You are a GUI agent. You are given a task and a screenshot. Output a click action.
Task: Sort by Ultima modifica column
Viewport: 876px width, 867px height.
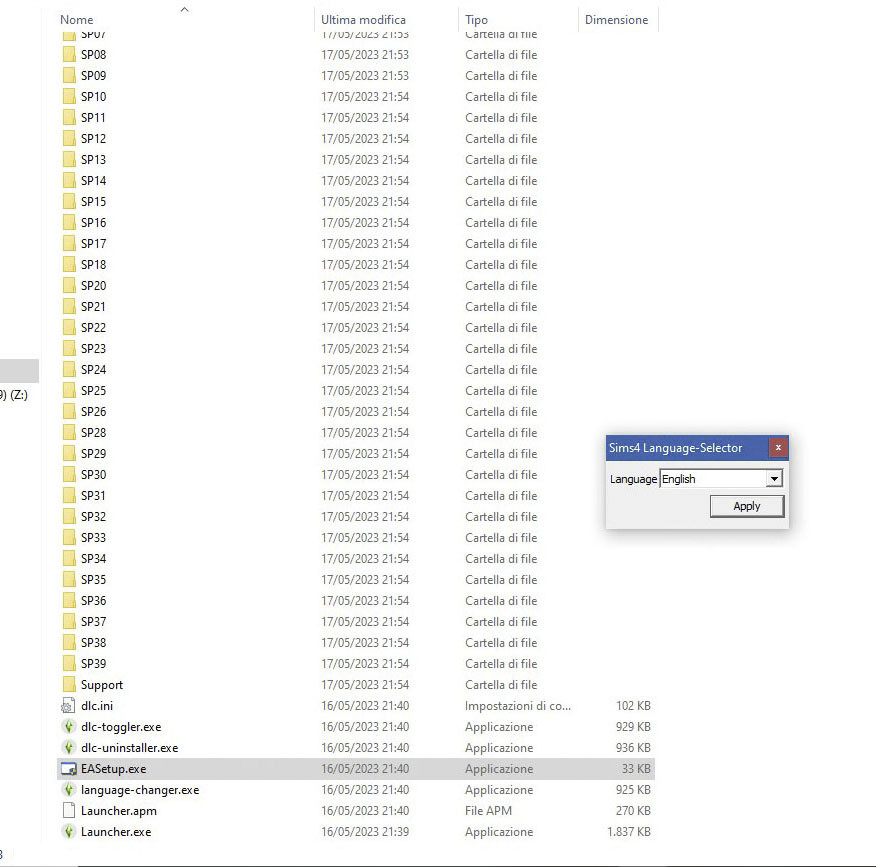coord(363,20)
